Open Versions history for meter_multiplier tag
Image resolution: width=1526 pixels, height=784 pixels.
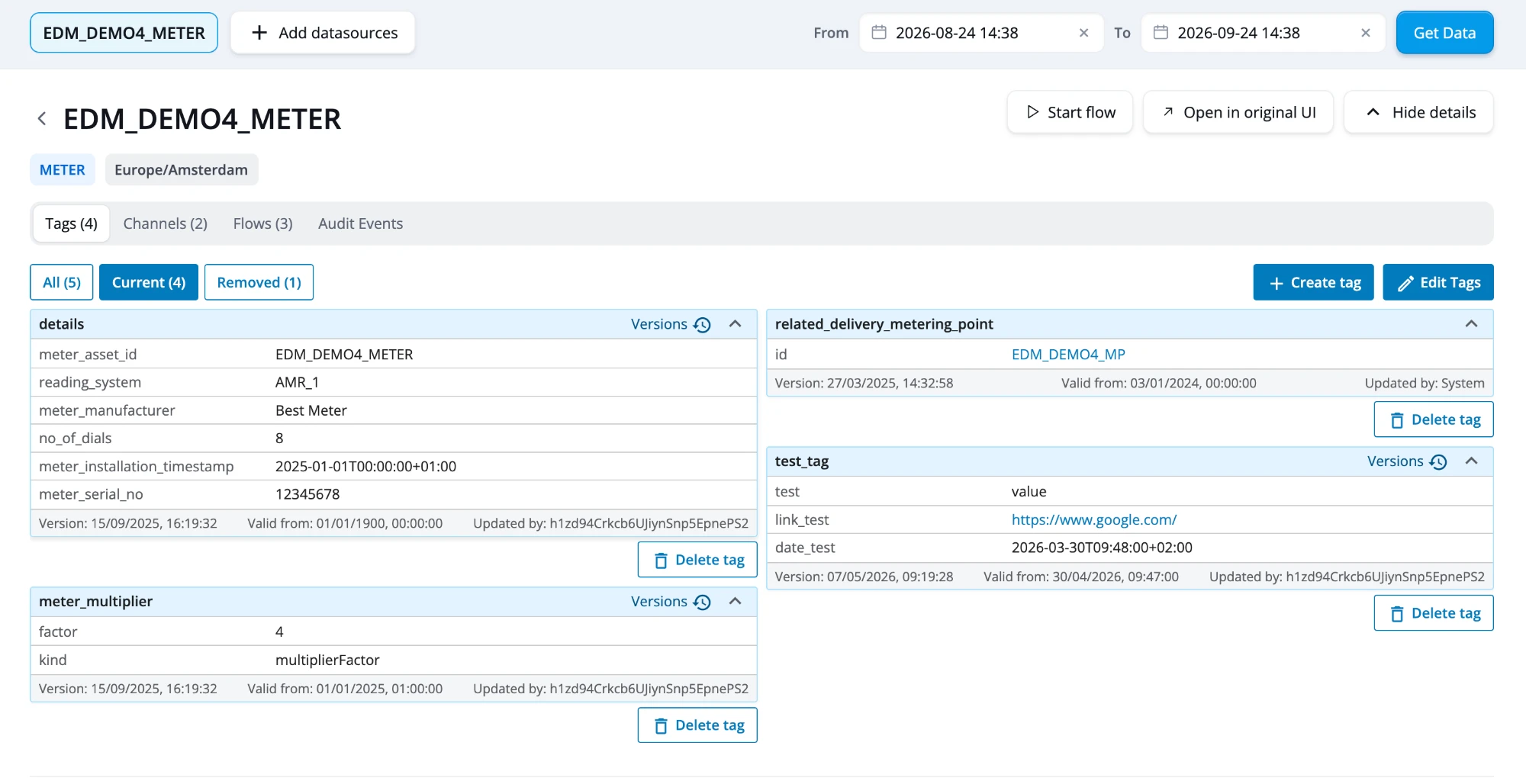[671, 602]
